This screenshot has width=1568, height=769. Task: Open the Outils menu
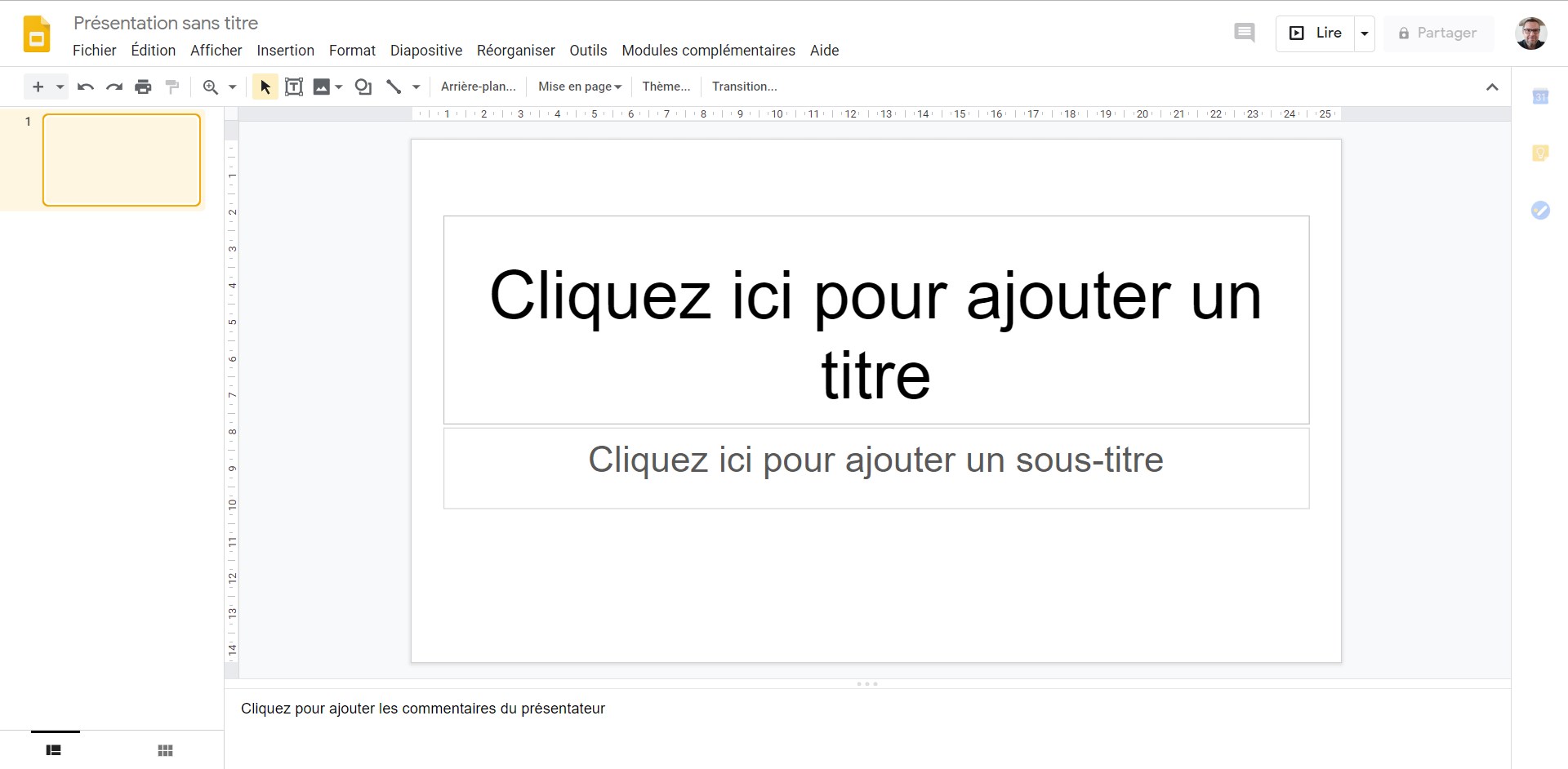pos(589,51)
